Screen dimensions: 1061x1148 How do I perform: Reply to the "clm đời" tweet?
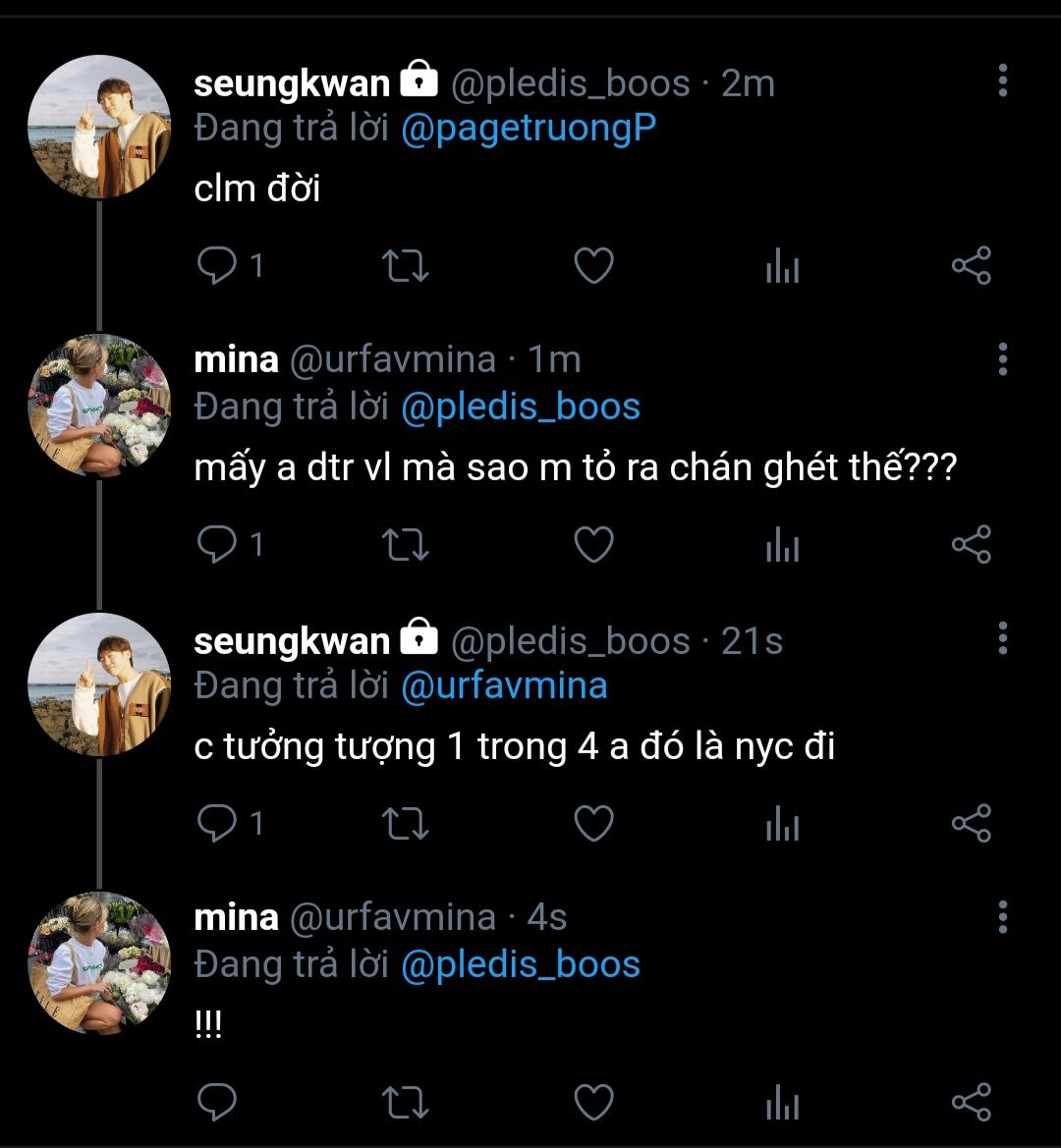217,266
